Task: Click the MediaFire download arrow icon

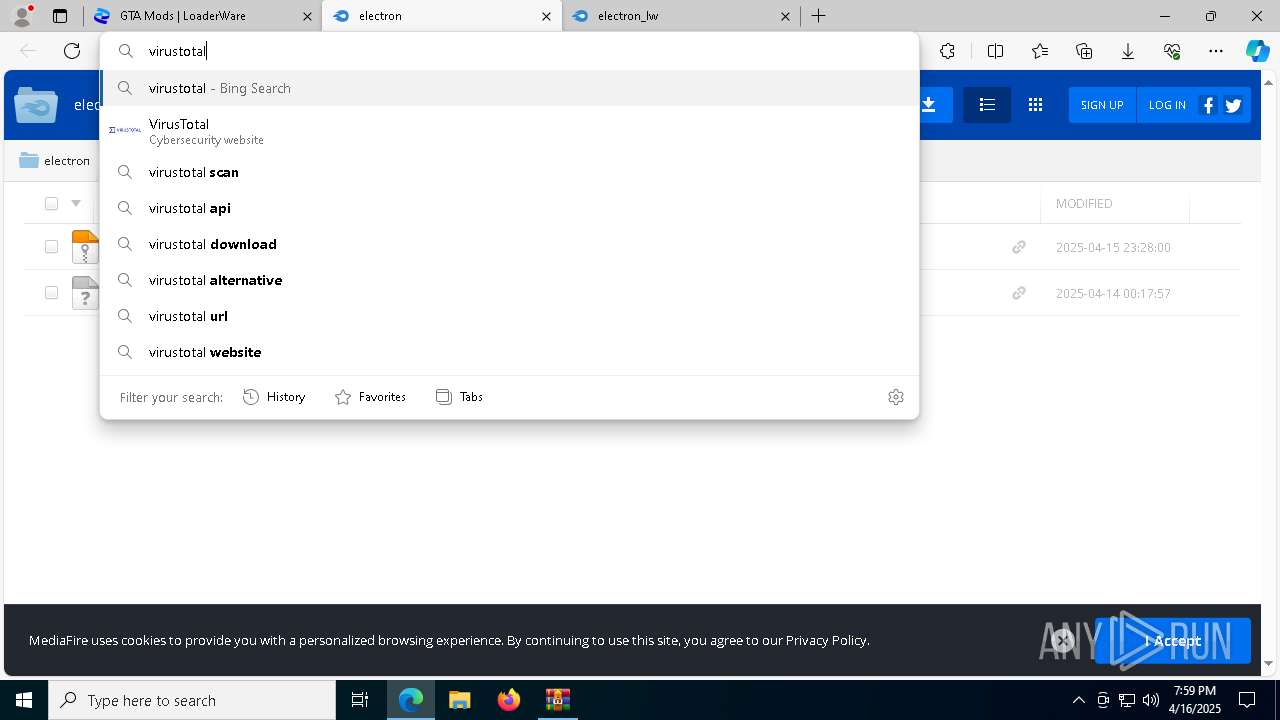Action: pyautogui.click(x=929, y=105)
